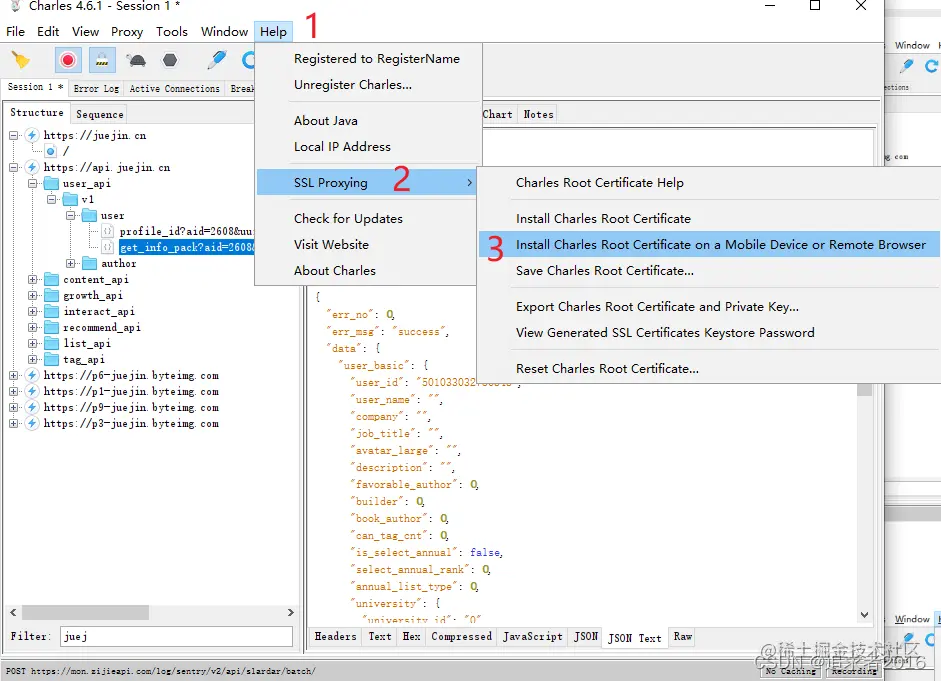The image size is (941, 681).
Task: Select Save Charles Root Certificate...
Action: (x=605, y=271)
